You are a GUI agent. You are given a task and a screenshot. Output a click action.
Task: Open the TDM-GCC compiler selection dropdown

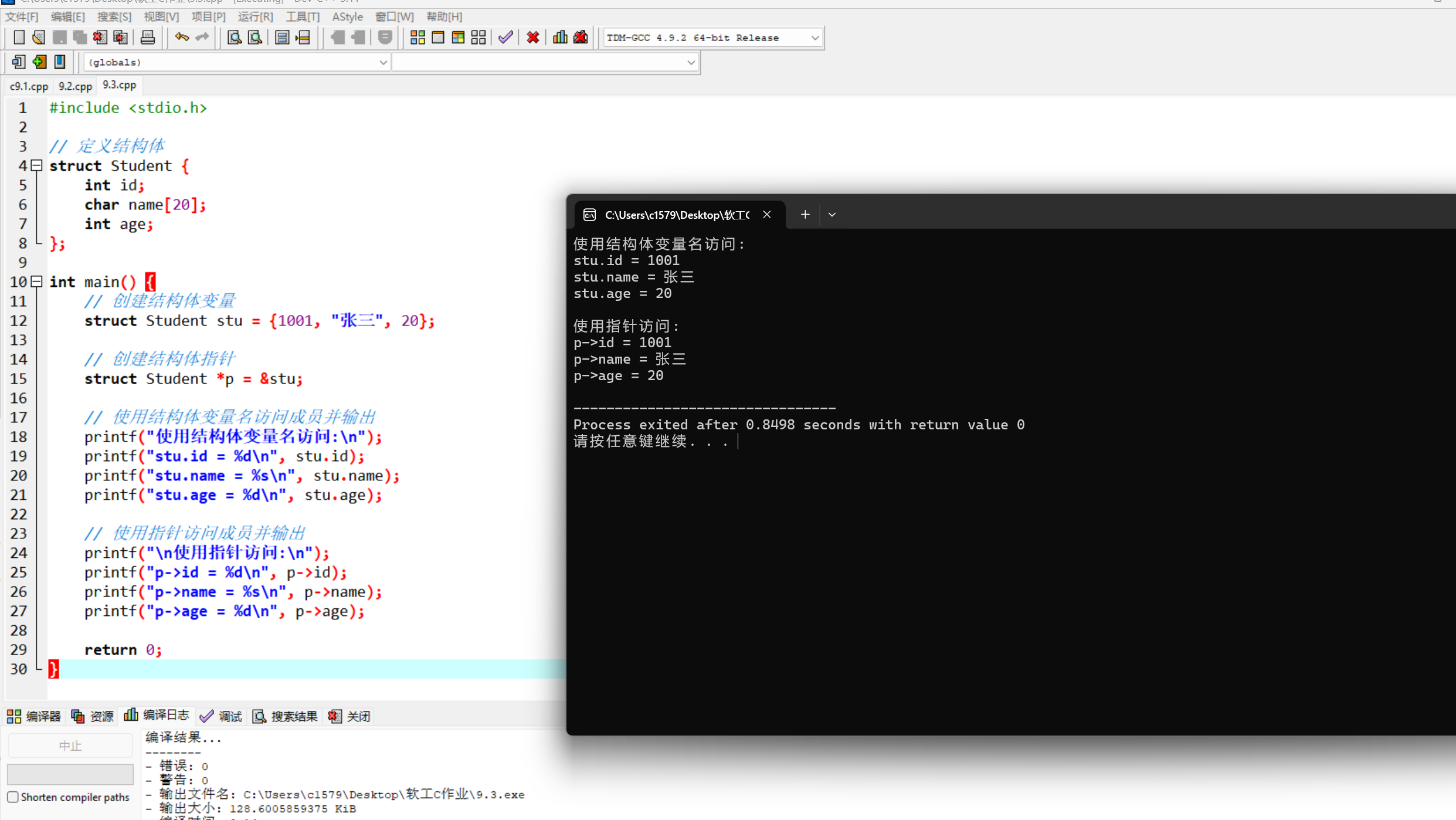click(814, 38)
